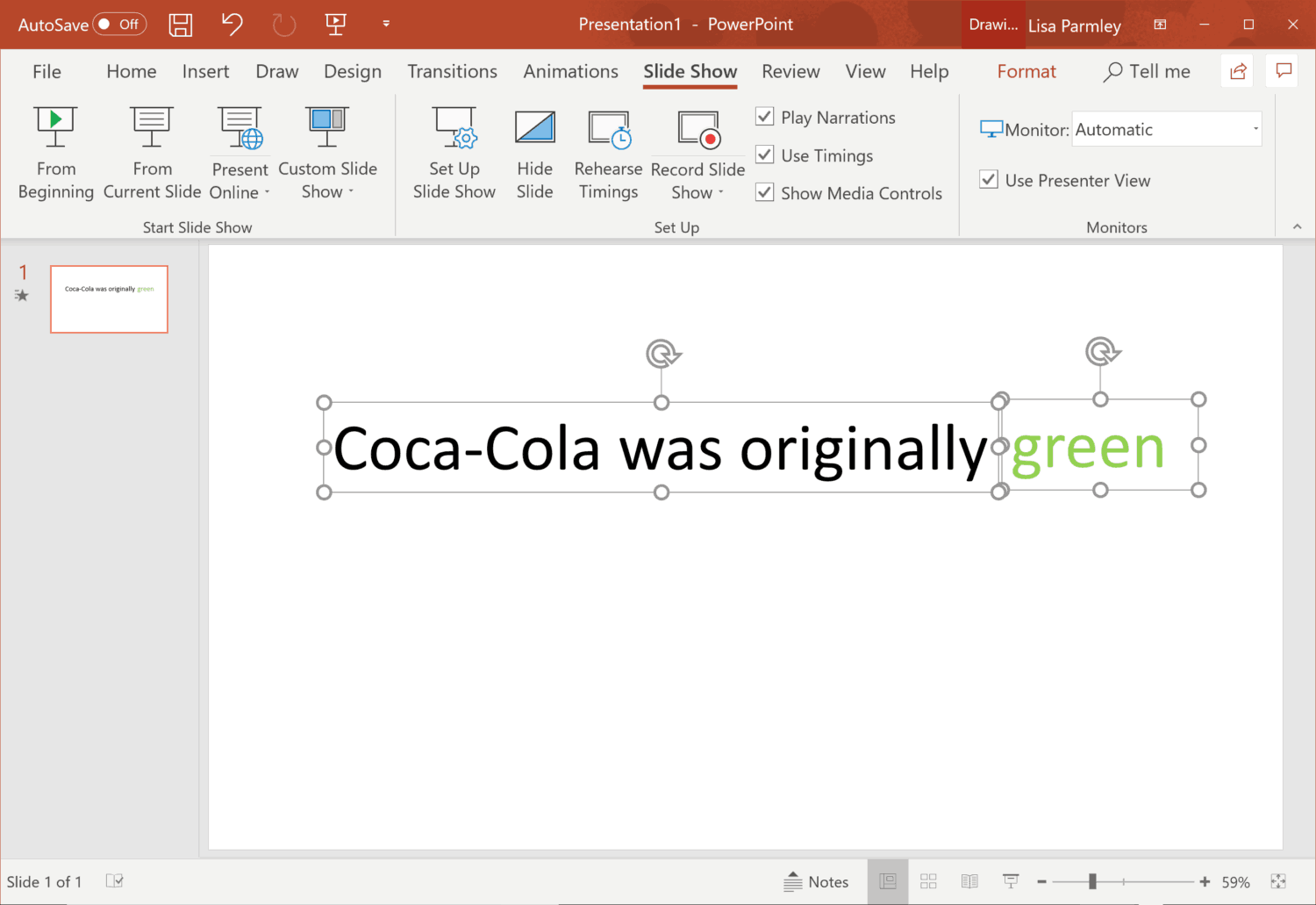Switch to the Home tab
Screen dimensions: 1316x905
[132, 71]
